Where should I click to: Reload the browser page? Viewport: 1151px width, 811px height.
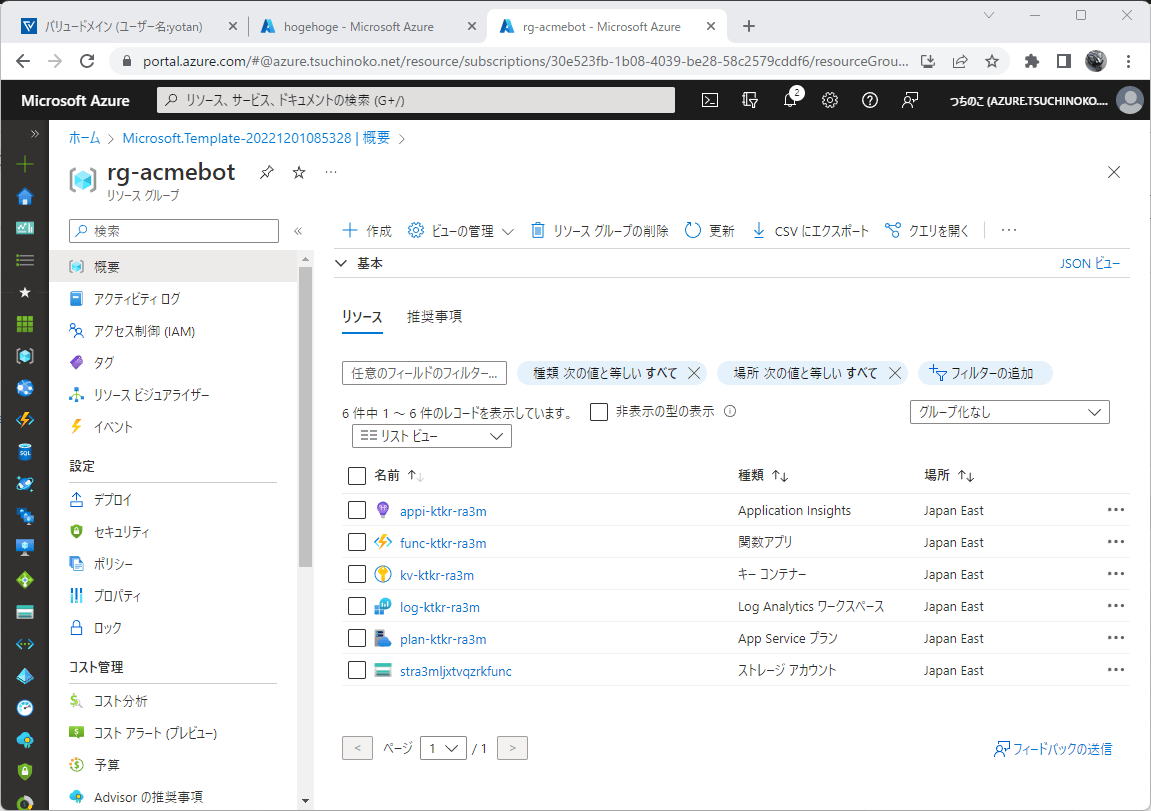click(87, 61)
